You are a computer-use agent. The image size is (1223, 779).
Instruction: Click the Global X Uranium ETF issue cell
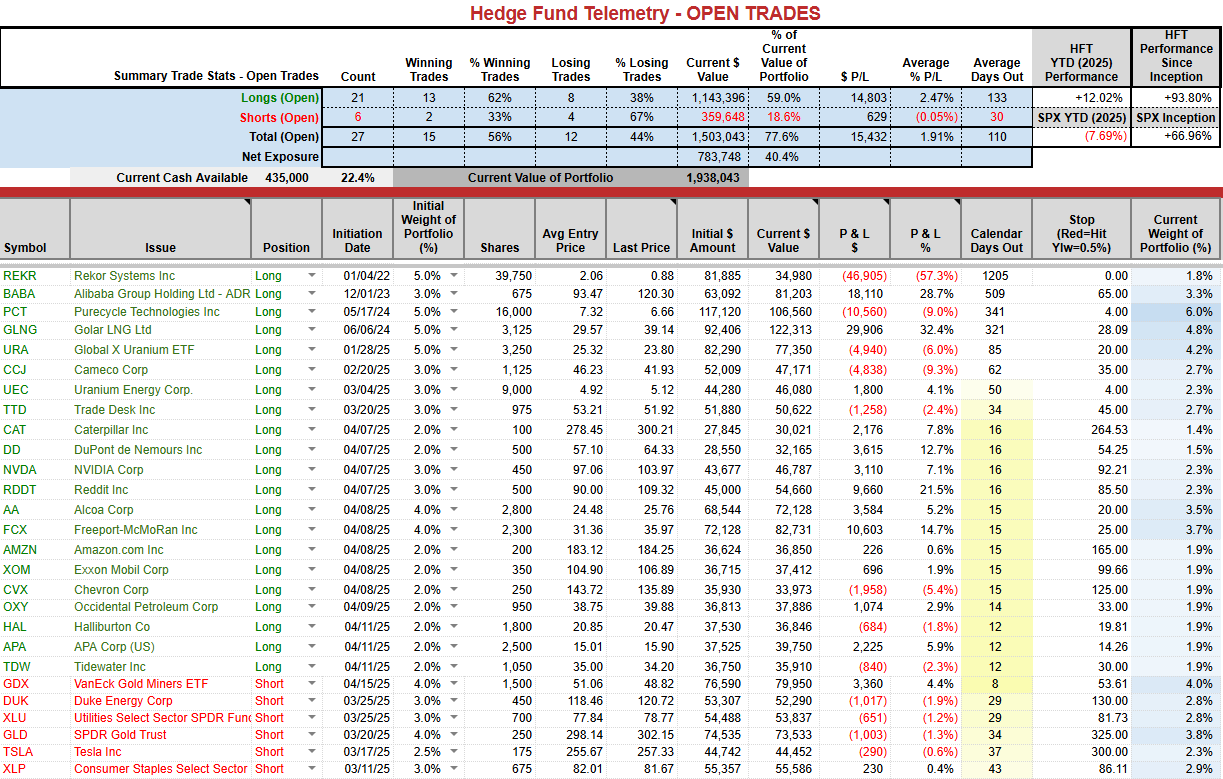pyautogui.click(x=134, y=350)
